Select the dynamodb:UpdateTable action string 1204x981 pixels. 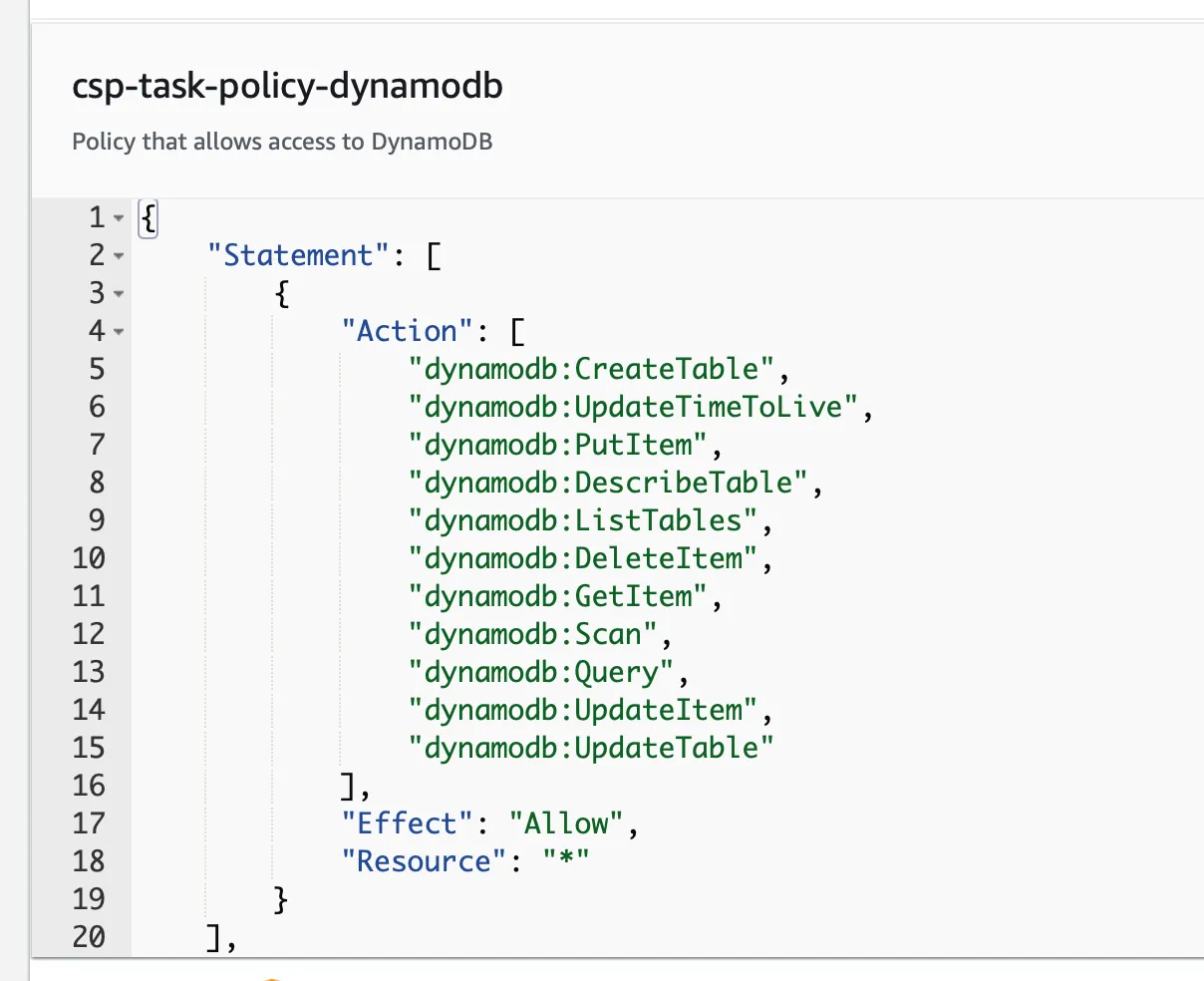click(x=591, y=748)
